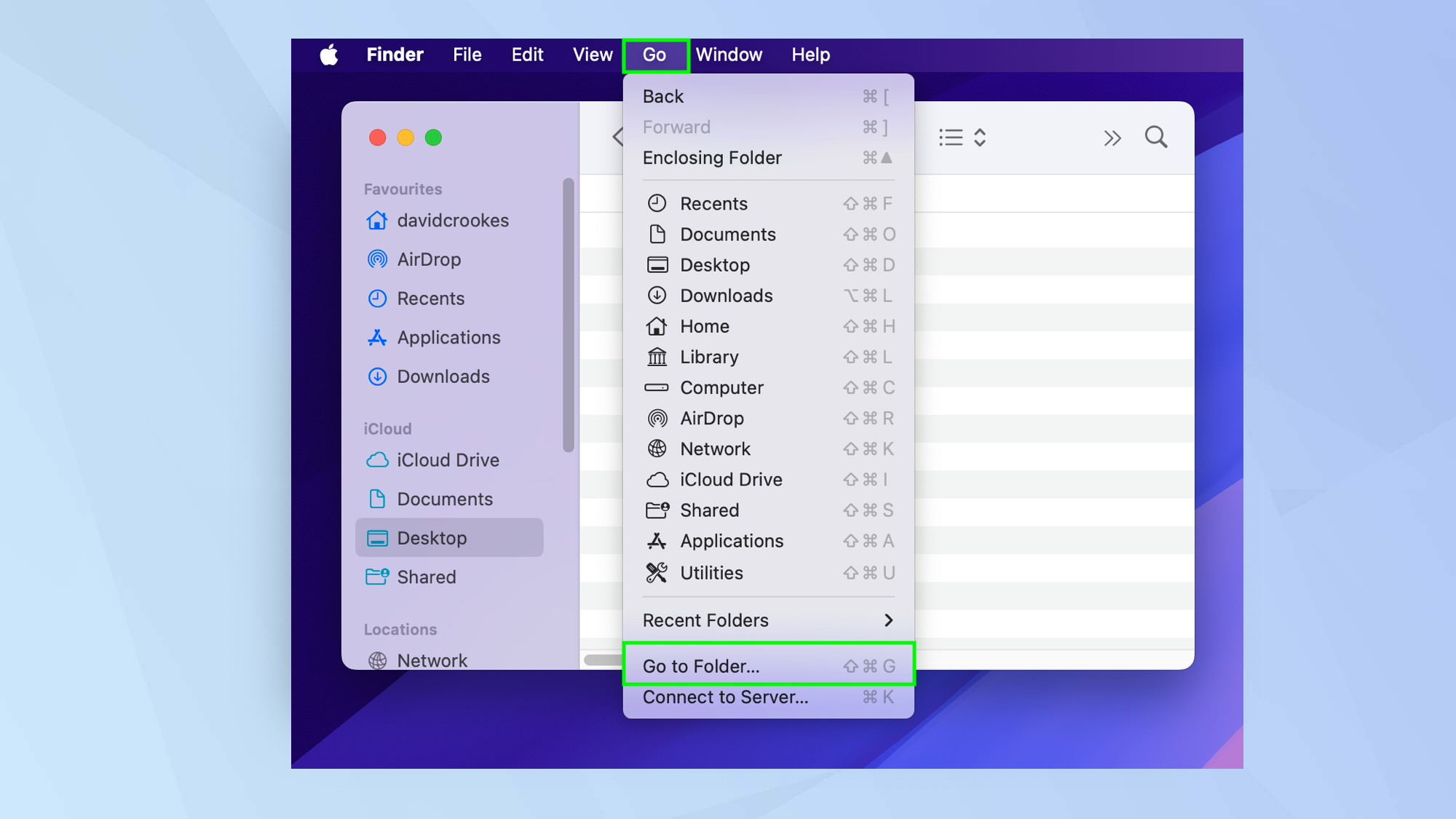Screen dimensions: 1456x819
Task: Click the AirDrop icon in the sidebar
Action: click(x=377, y=259)
